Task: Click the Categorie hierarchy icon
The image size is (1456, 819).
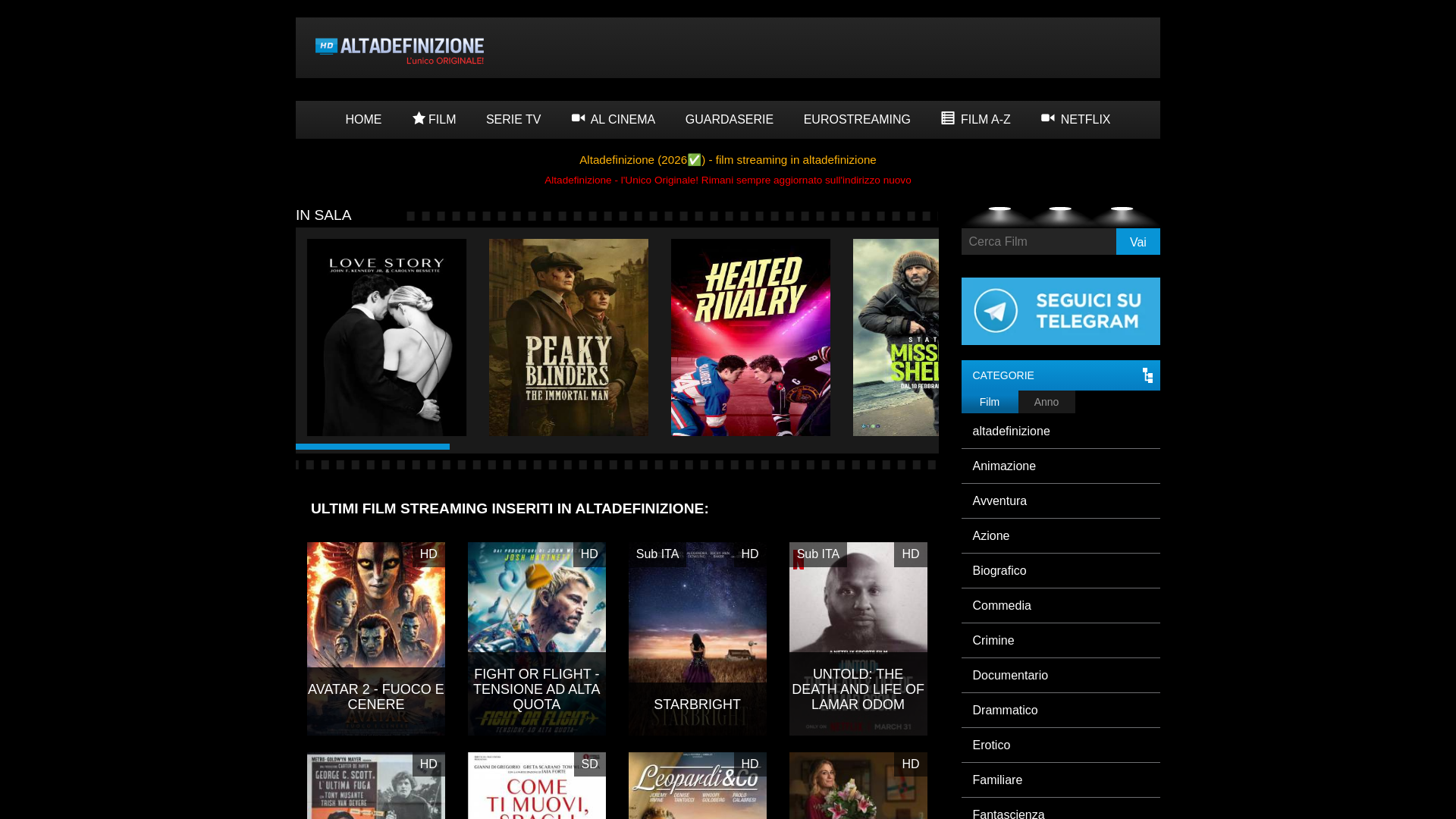Action: [x=1147, y=375]
